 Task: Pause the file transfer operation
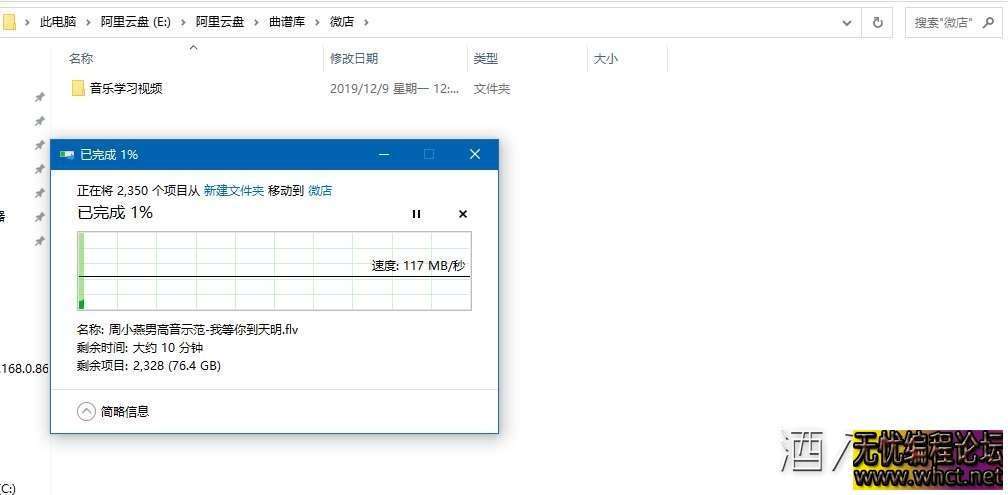[417, 214]
